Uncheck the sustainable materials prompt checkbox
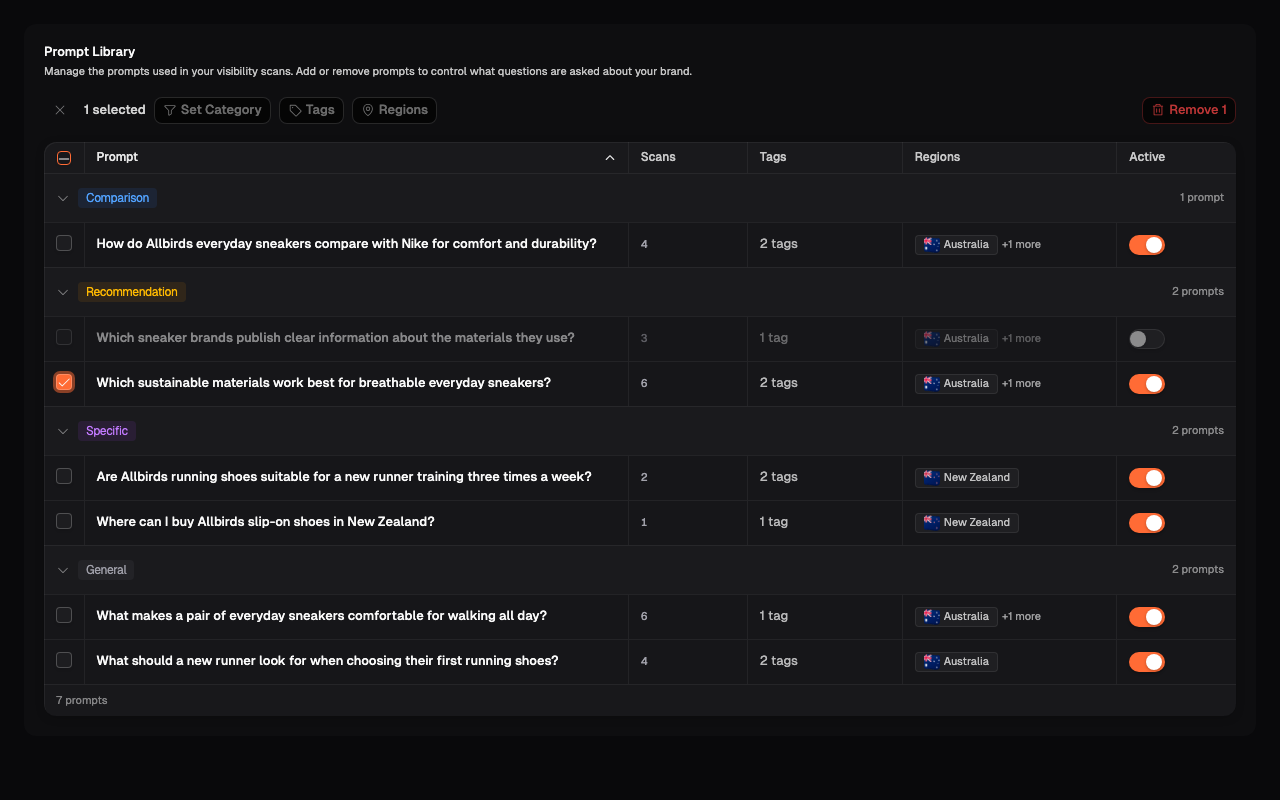Screen dimensions: 1280x800 (x=64, y=383)
